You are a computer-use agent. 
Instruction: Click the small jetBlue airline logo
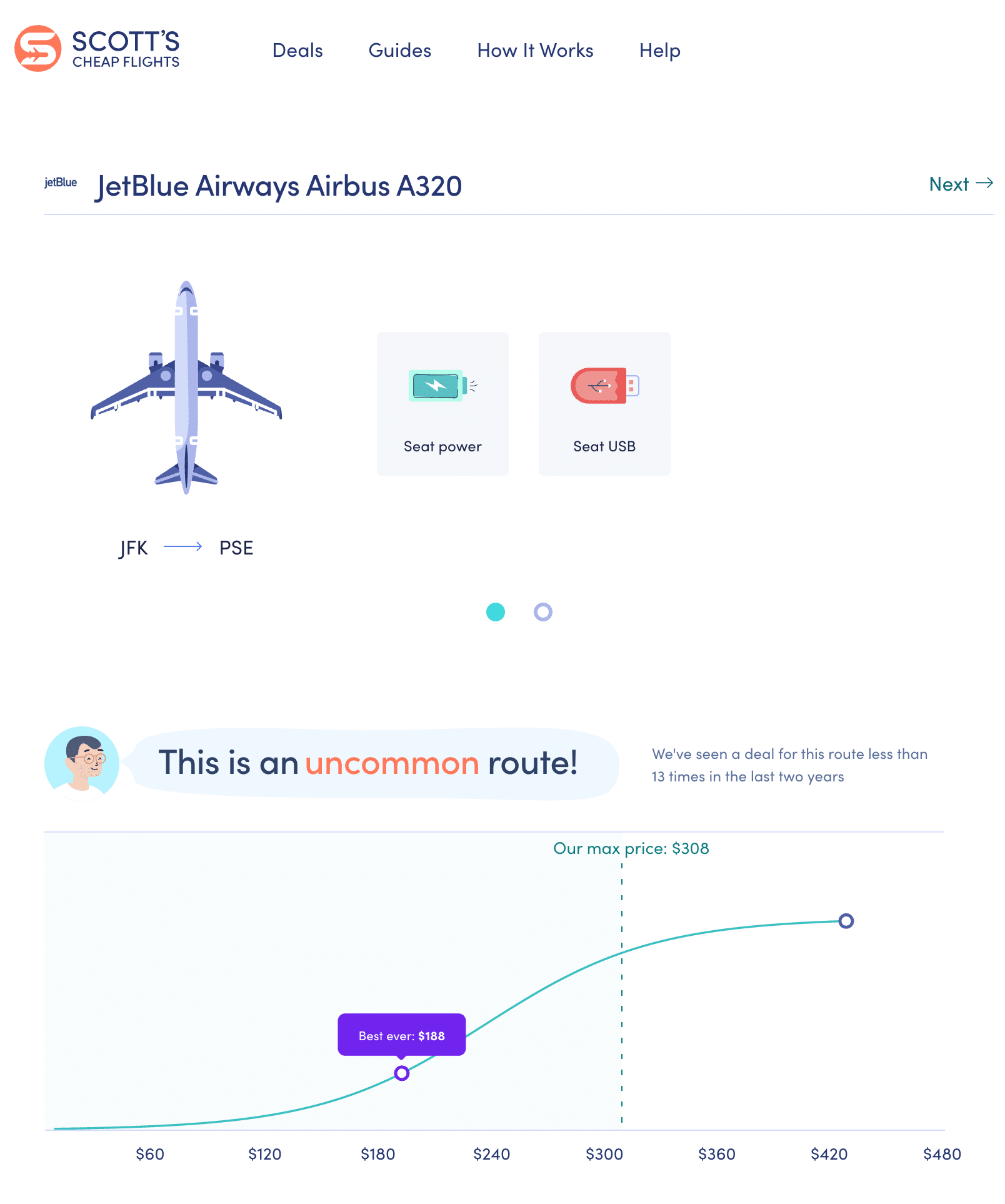point(61,183)
